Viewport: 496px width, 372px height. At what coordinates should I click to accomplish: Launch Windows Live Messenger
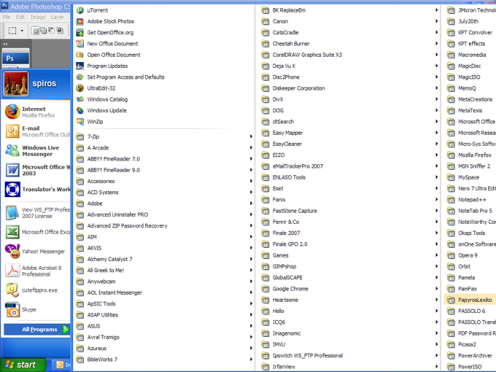tap(36, 151)
